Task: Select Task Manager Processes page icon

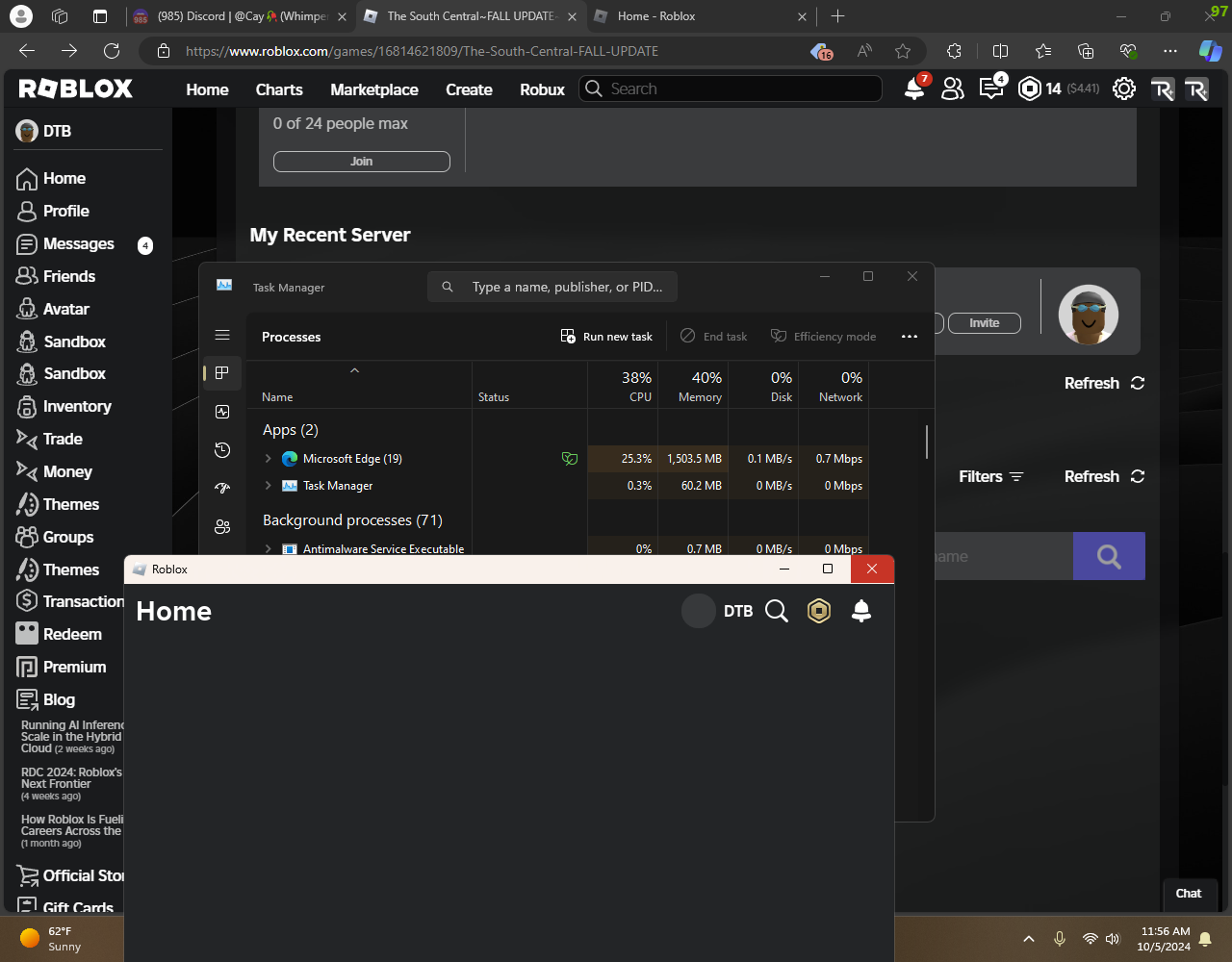Action: (222, 373)
